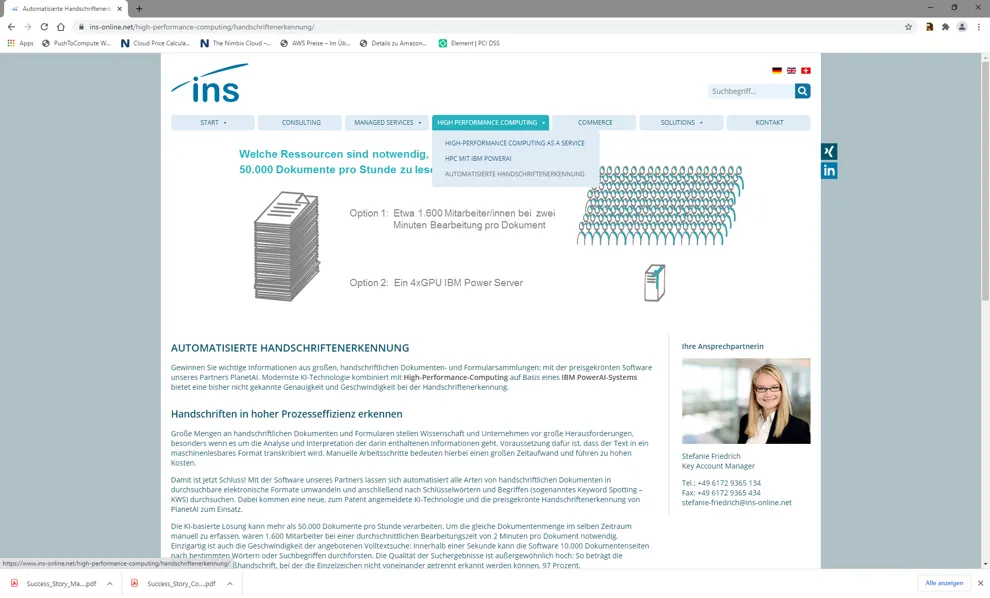Click the IBM PowerAI-Systems bold link
This screenshot has height=598, width=990.
599,378
